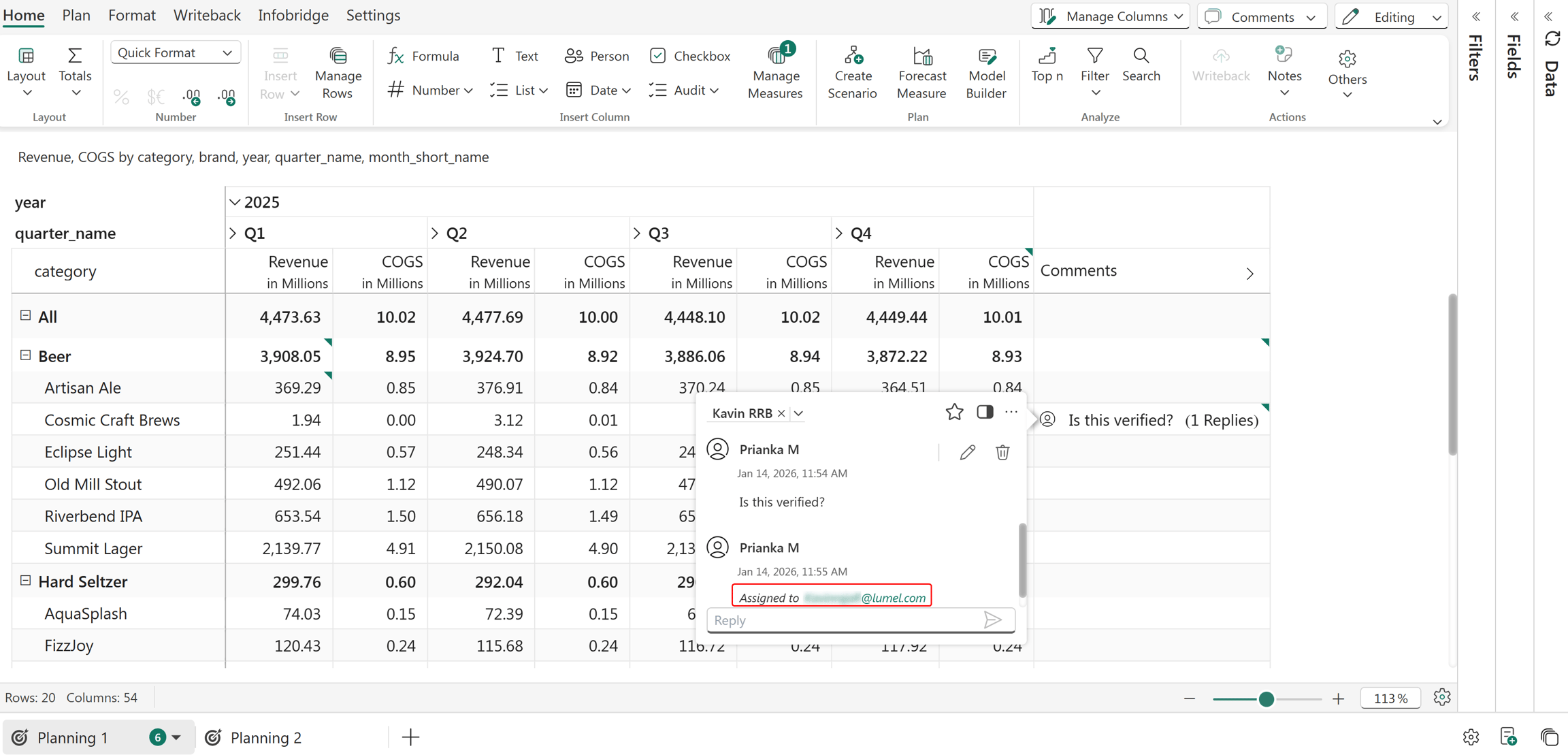Click the Manage Rows button
Viewport: 1568px width, 755px height.
coord(338,72)
